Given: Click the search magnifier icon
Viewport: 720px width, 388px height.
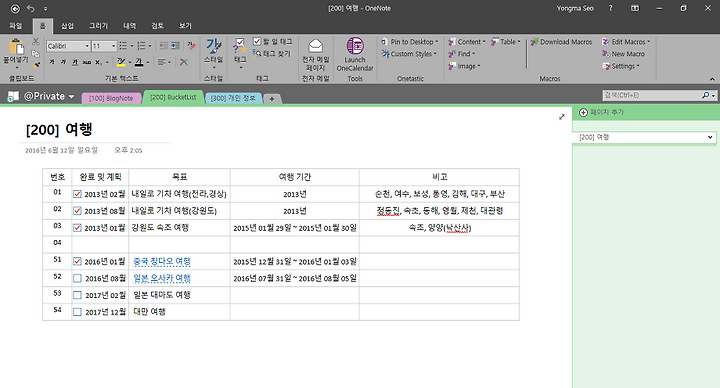Looking at the screenshot, I should pos(706,95).
